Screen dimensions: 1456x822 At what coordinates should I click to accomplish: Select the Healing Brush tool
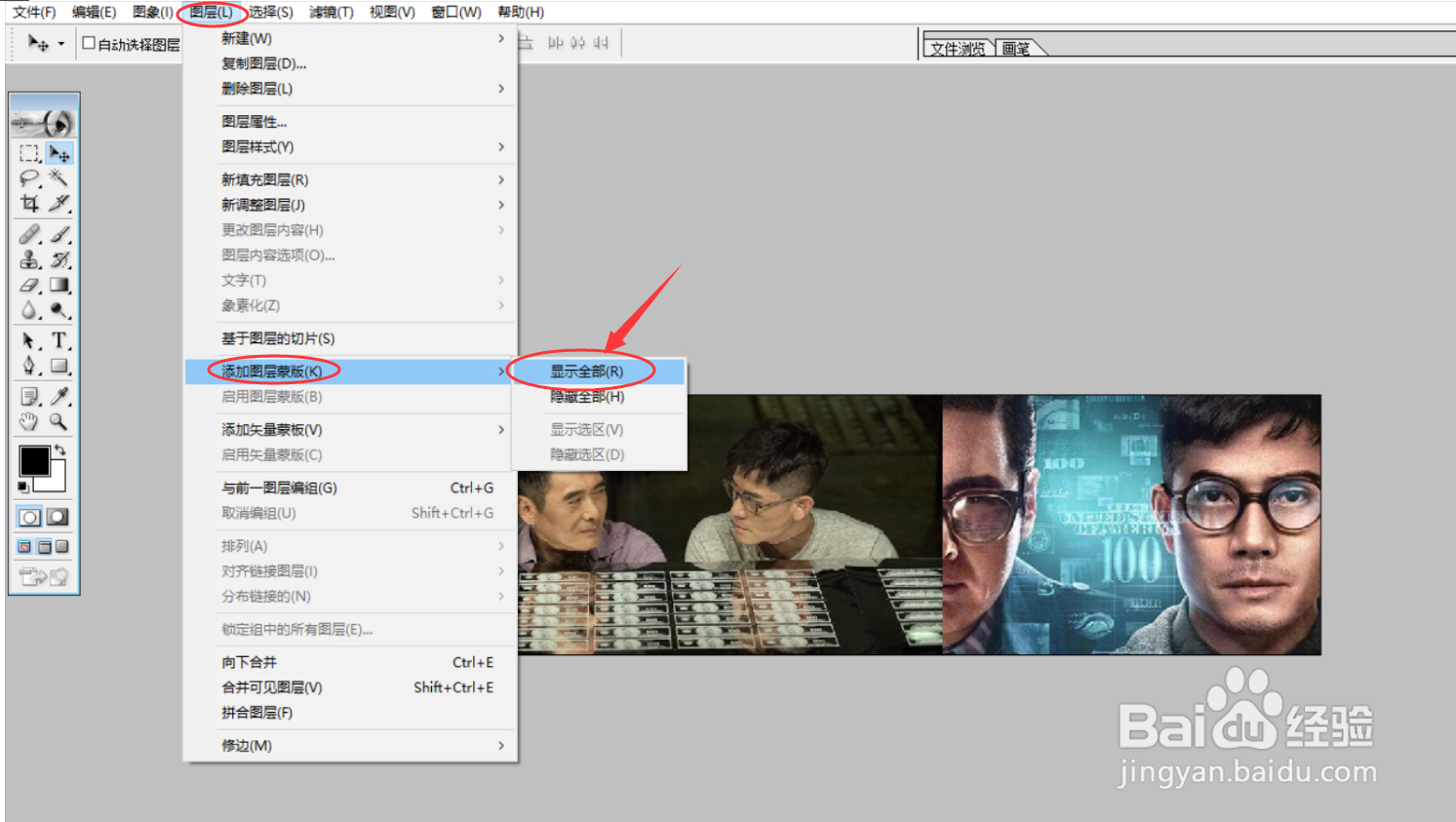(x=29, y=235)
